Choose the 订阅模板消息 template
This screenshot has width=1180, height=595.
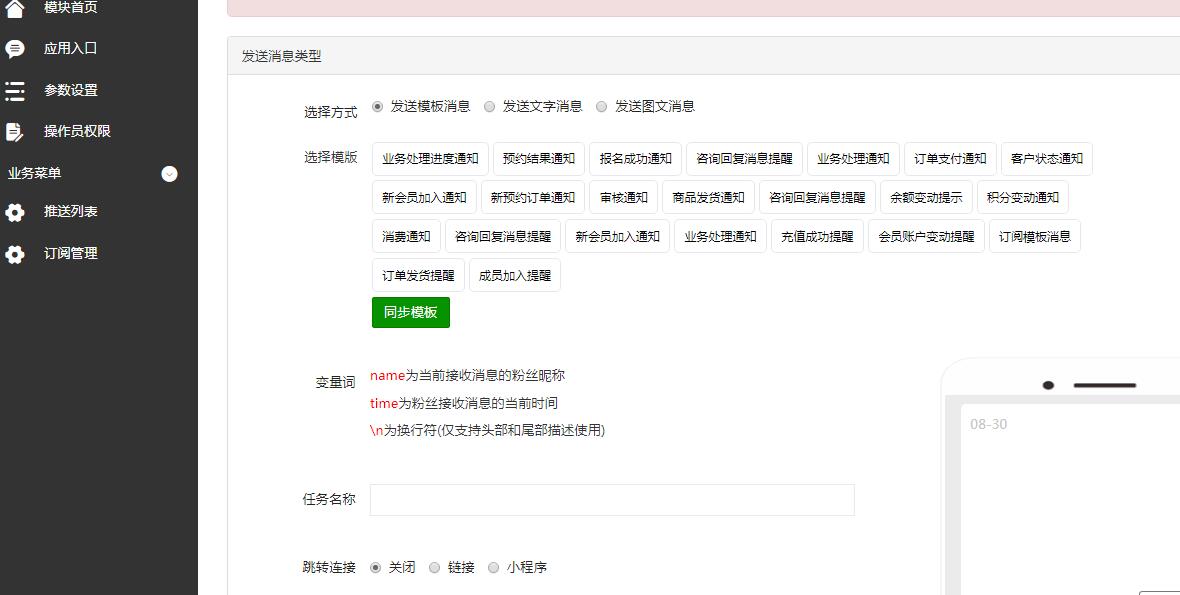tap(1035, 236)
